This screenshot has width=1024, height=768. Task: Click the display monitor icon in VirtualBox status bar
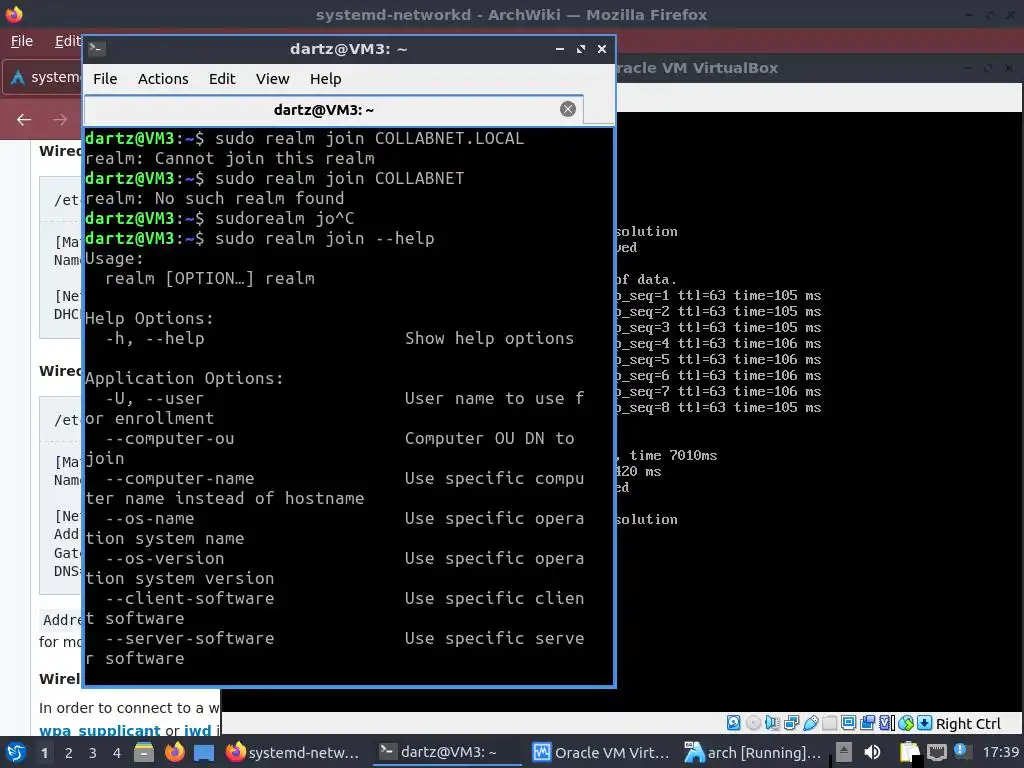[x=848, y=723]
